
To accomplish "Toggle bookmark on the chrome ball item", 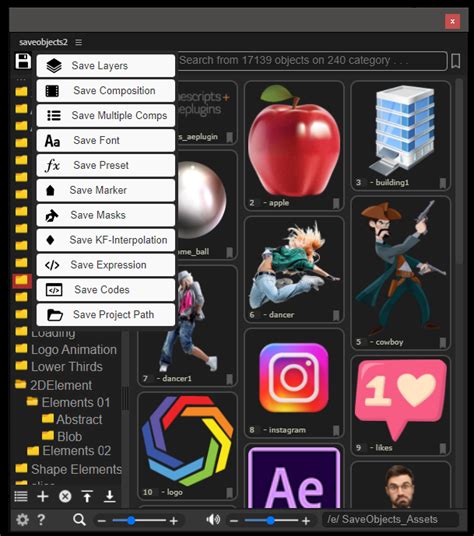I will [230, 252].
